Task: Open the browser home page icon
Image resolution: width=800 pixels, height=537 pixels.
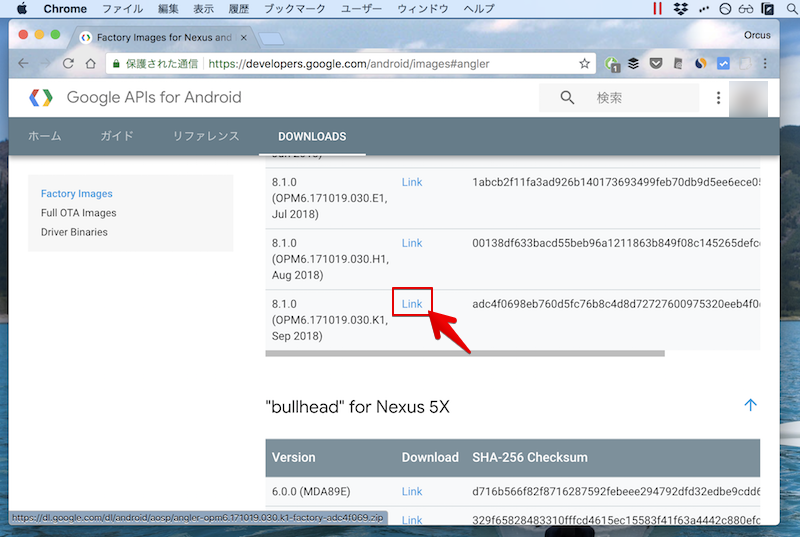Action: click(90, 63)
